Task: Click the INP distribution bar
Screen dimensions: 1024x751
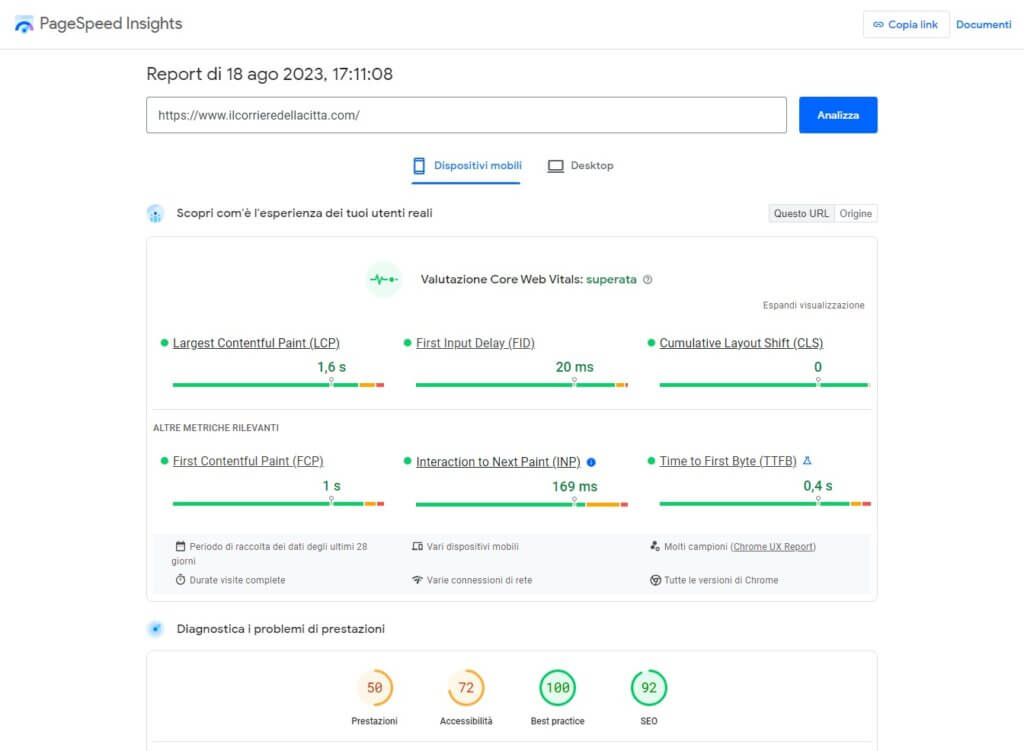Action: pyautogui.click(x=522, y=504)
